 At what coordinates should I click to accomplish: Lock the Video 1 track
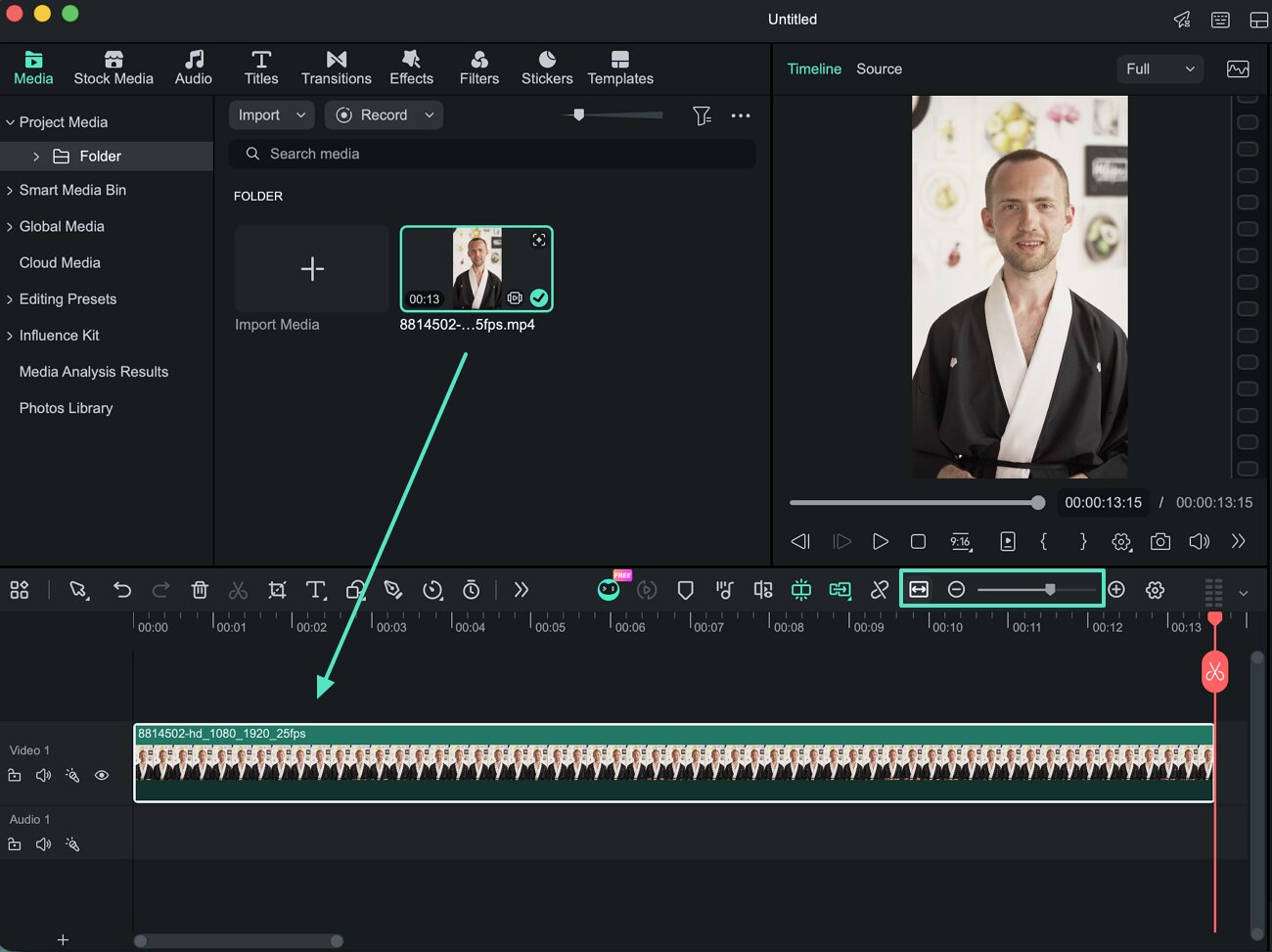[15, 775]
